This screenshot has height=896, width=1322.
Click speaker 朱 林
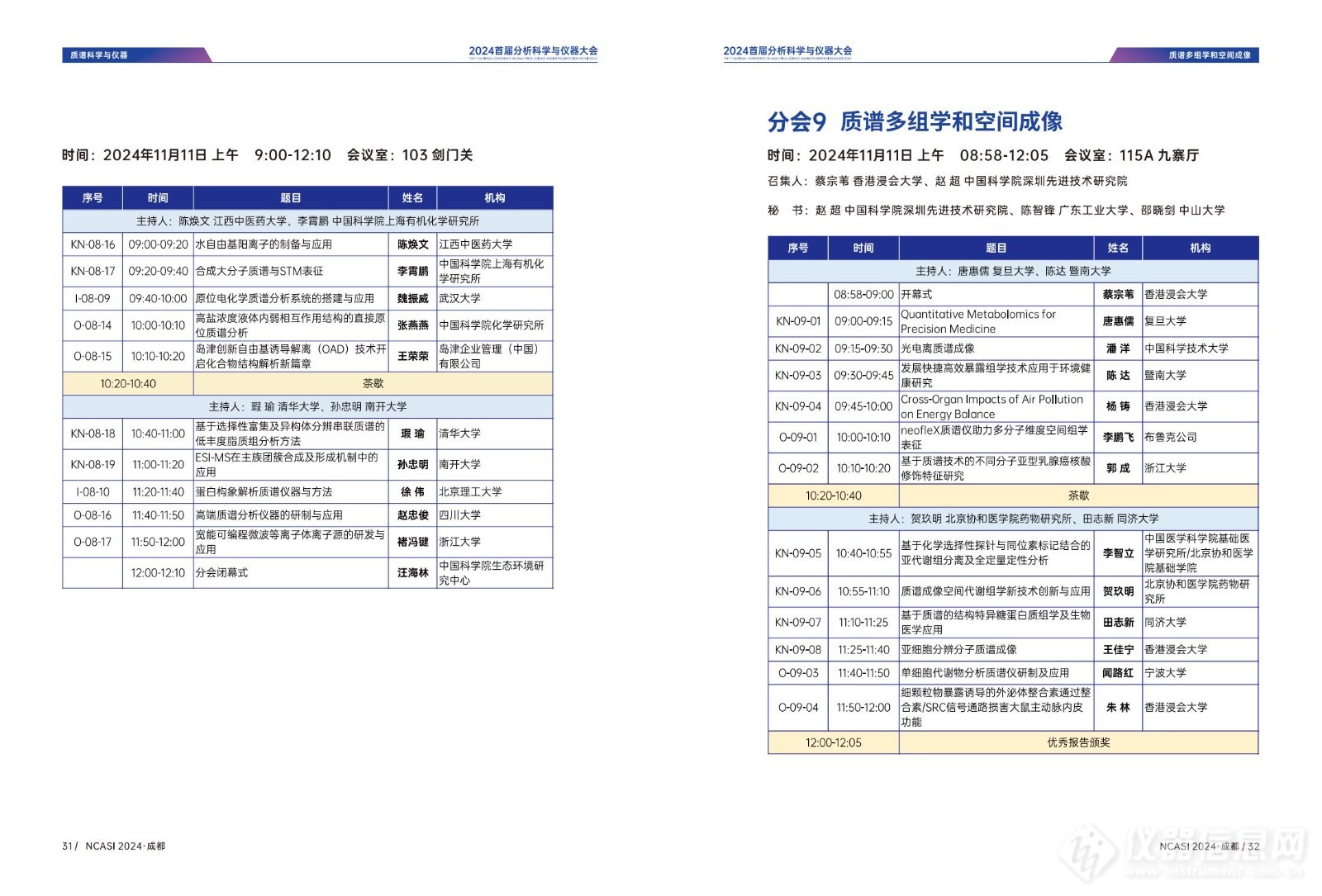[x=1118, y=708]
